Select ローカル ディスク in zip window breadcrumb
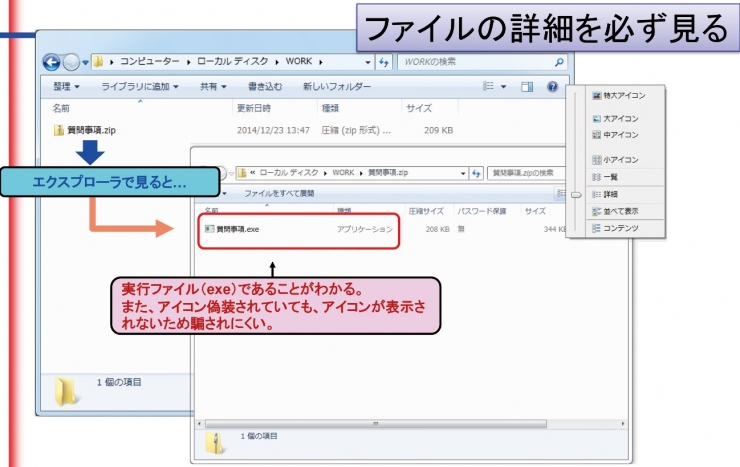740x467 pixels. click(x=289, y=173)
